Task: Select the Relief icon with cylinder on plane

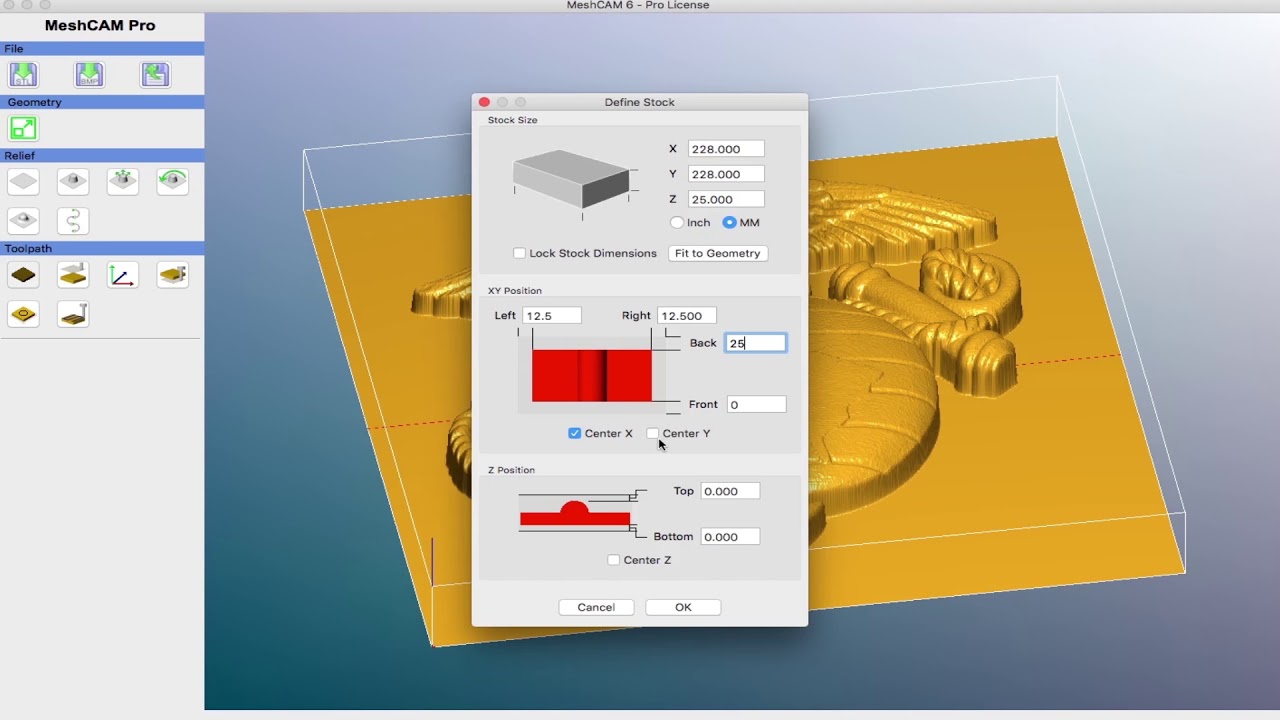Action: (73, 181)
